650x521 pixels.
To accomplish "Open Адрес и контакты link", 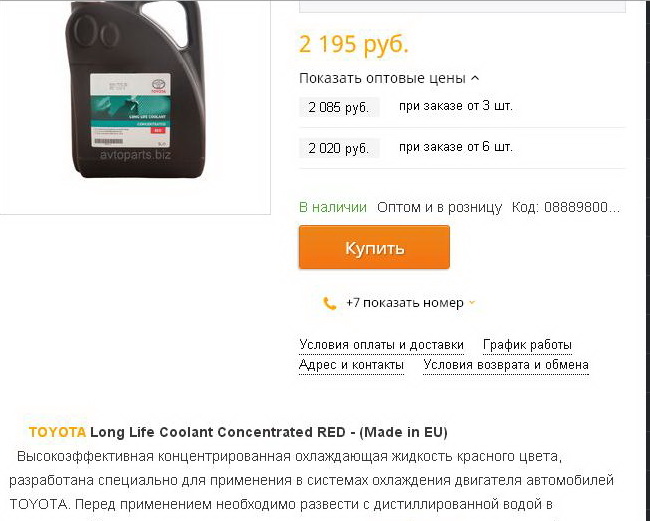I will point(351,365).
